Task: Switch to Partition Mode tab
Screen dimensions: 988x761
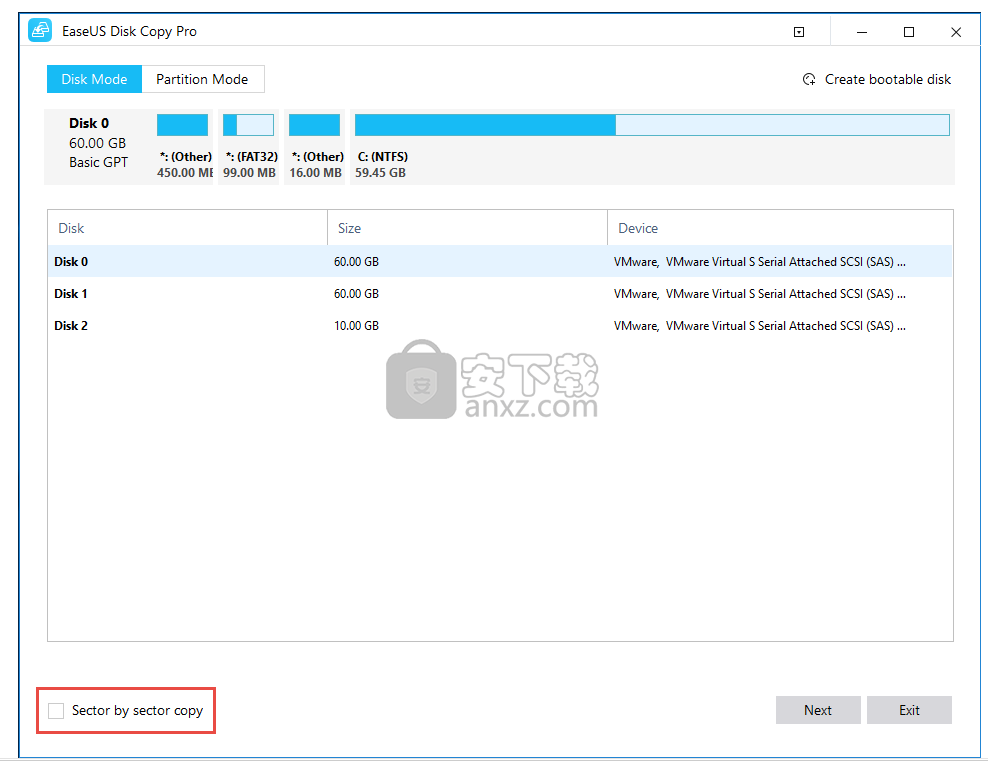Action: 202,79
